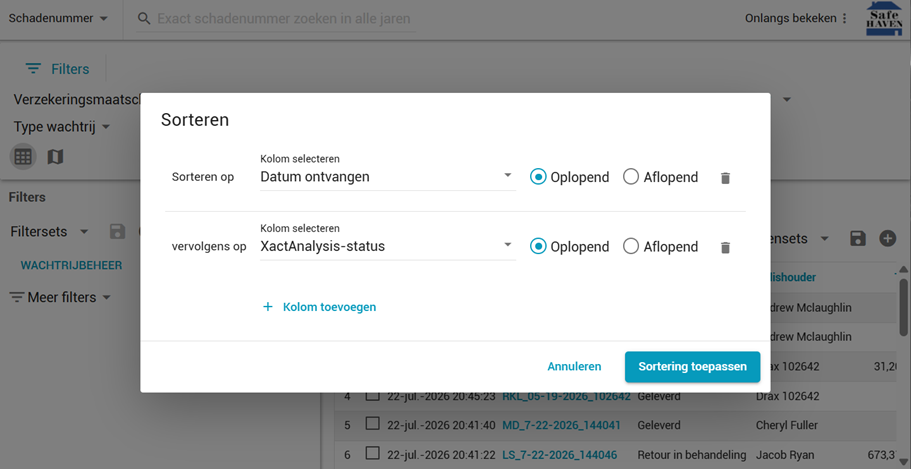Click the 22-jul.-2026 20:45:23 date cell
Viewport: 911px width, 469px height.
(x=442, y=397)
